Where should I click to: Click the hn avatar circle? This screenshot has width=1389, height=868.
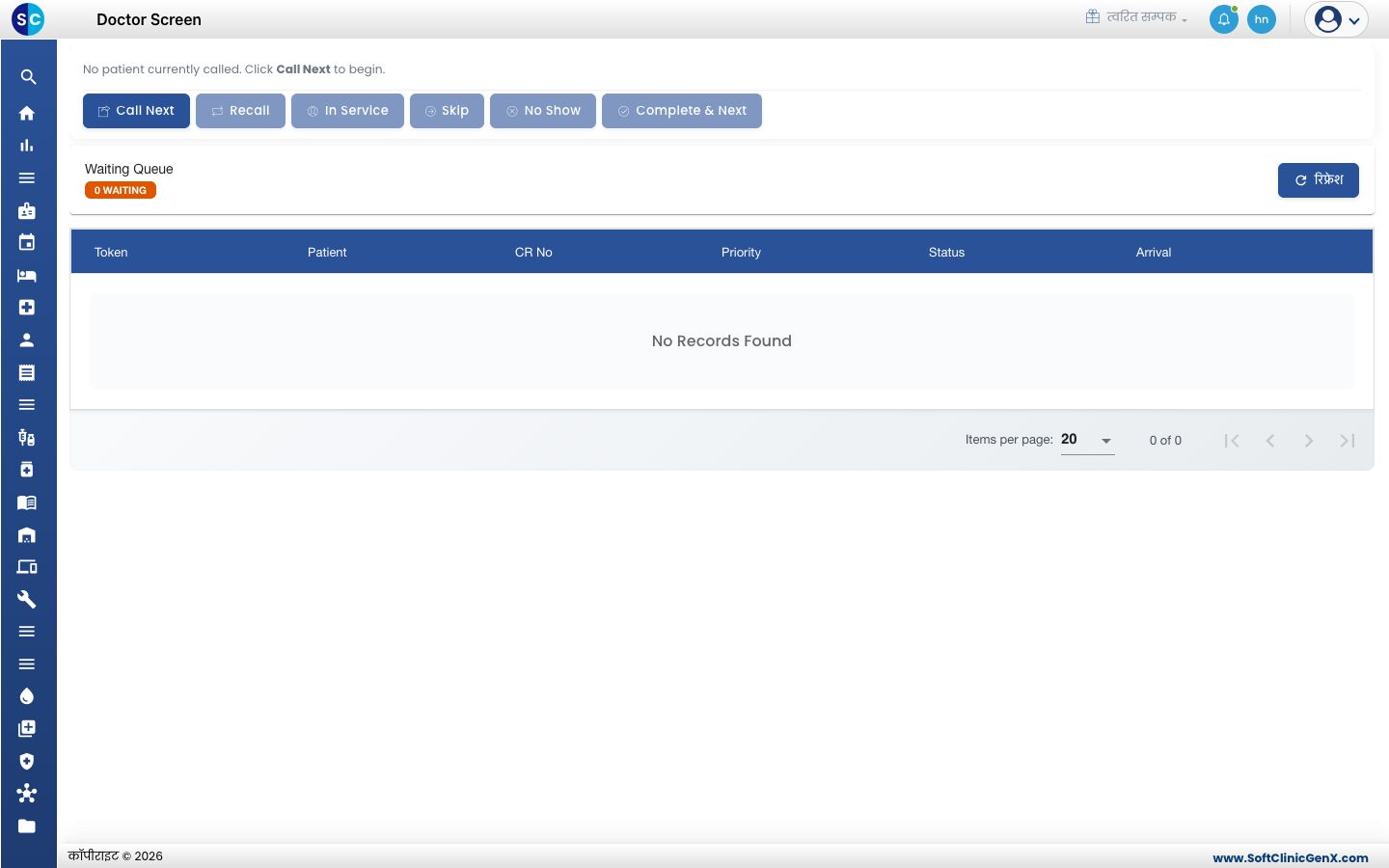coord(1262,19)
